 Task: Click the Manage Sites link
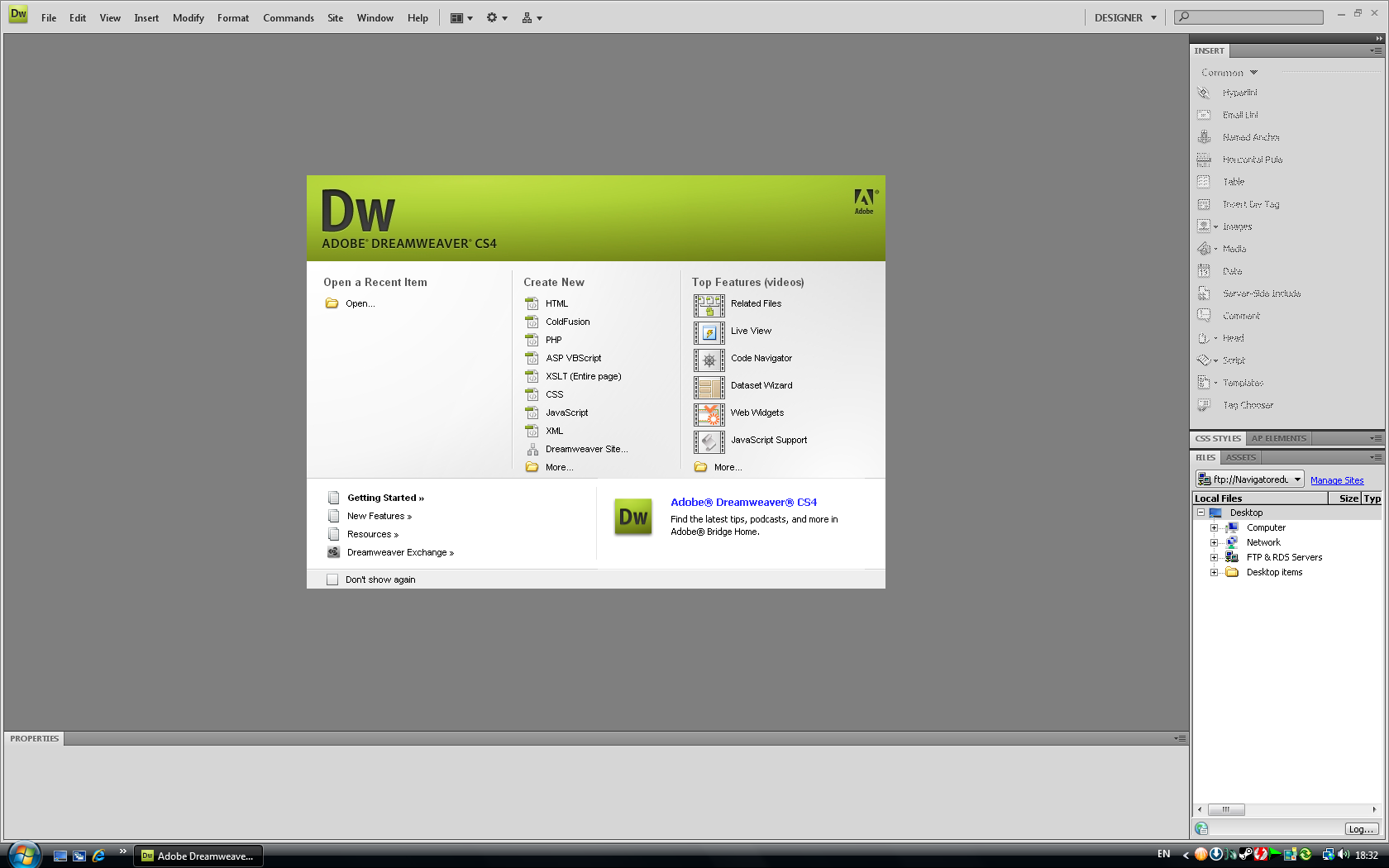(x=1337, y=480)
